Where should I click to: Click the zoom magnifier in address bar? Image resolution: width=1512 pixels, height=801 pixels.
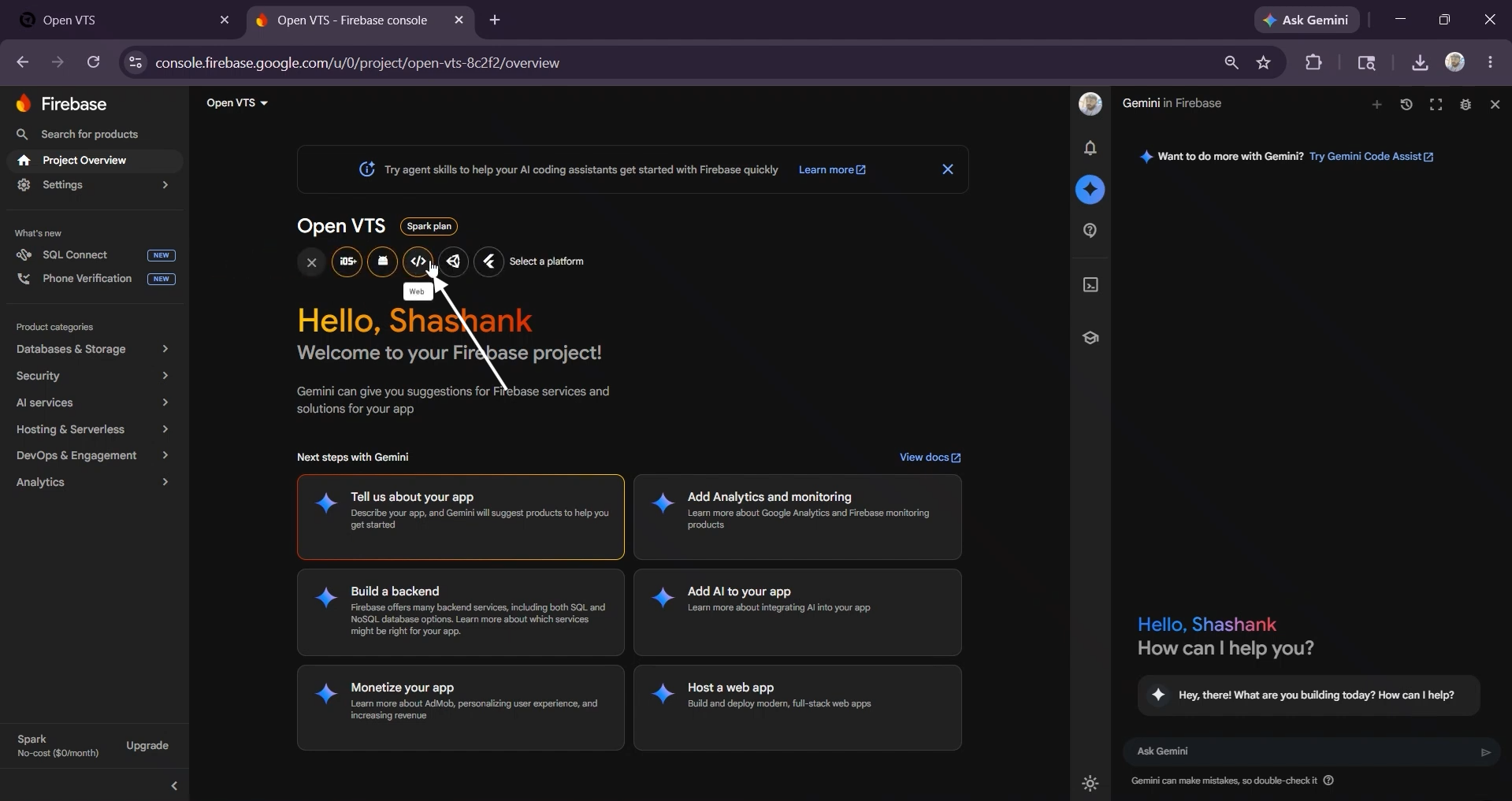point(1231,63)
